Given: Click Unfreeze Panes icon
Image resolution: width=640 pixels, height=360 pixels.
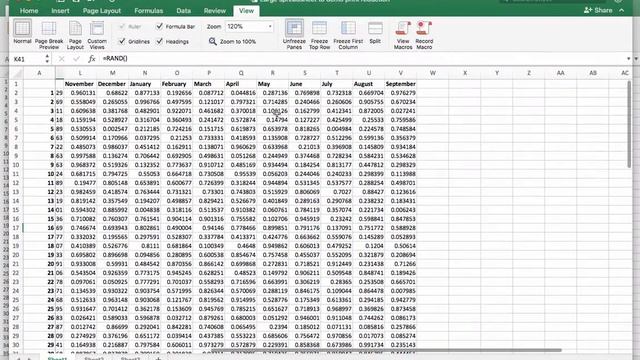Looking at the screenshot, I should click(x=294, y=28).
